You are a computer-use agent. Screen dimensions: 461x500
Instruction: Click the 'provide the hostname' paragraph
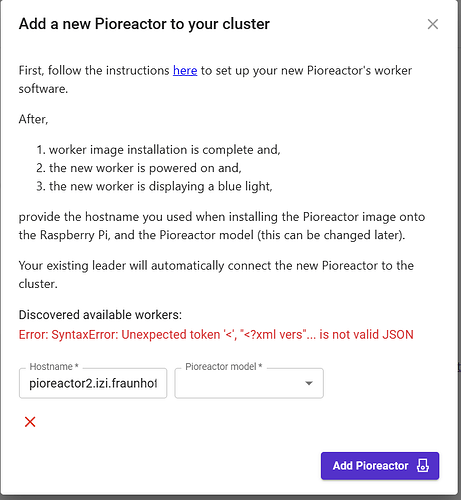222,226
